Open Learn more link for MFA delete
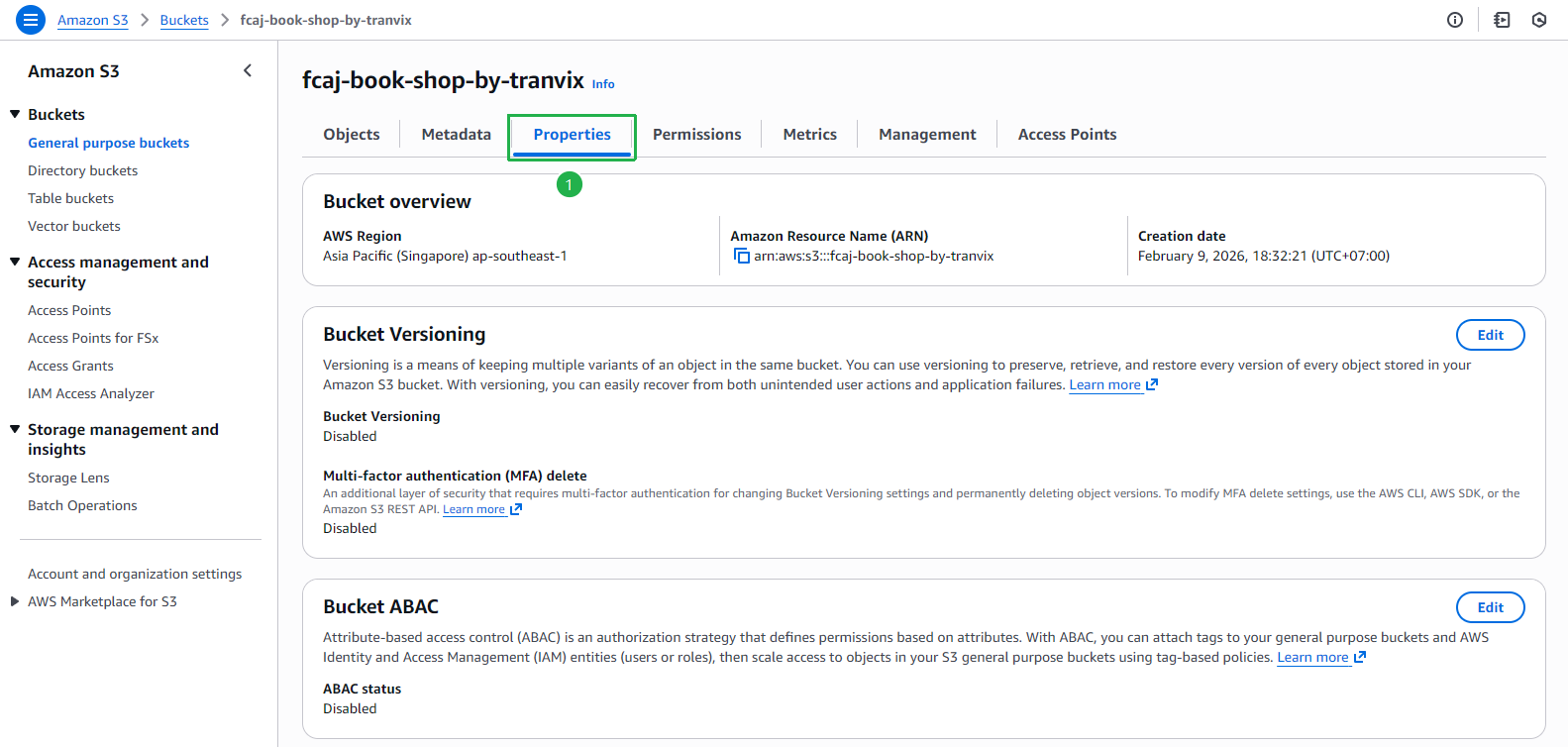 click(482, 509)
